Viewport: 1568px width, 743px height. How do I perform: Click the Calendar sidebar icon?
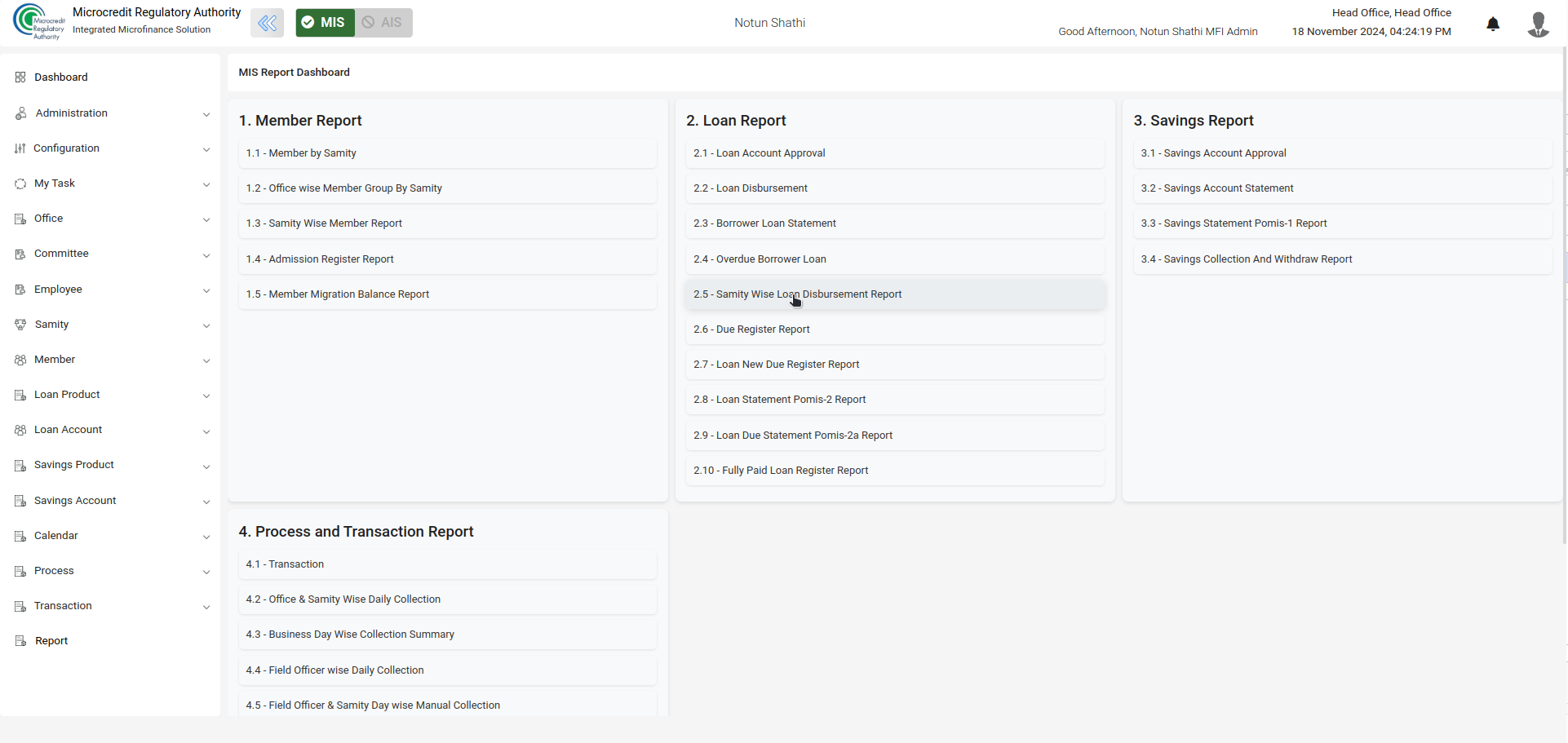tap(20, 536)
